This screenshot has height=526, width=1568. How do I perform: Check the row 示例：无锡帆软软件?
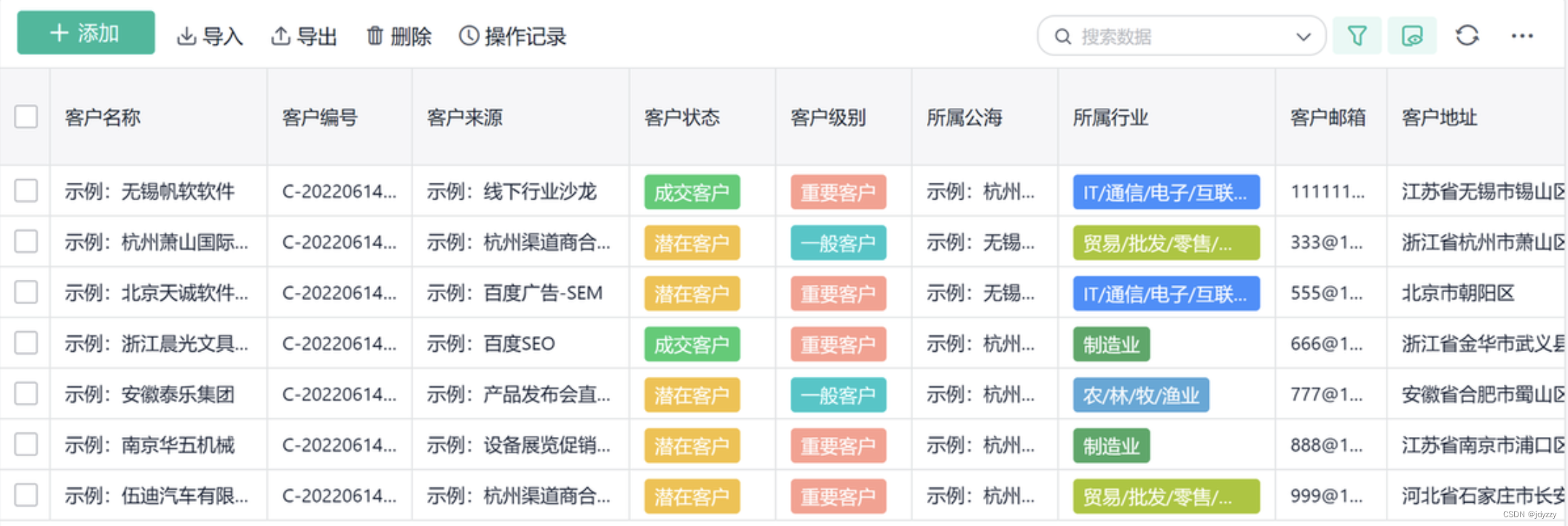26,191
